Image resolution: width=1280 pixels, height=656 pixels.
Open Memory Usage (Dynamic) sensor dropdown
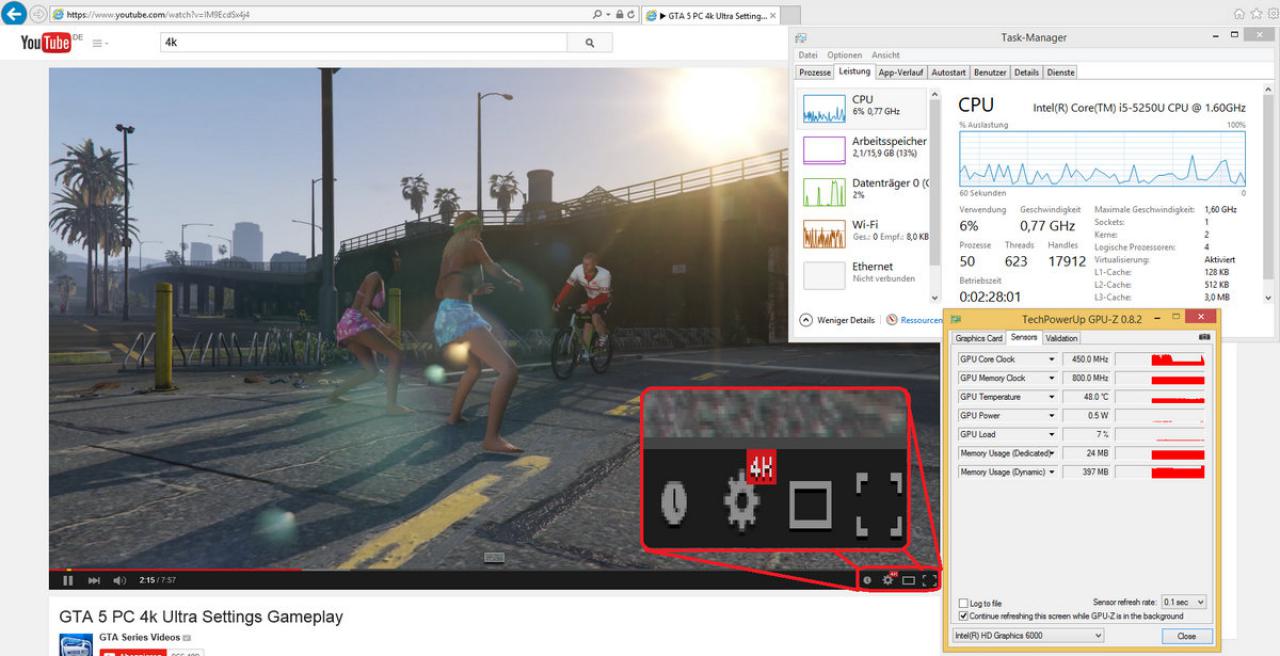tap(1051, 472)
